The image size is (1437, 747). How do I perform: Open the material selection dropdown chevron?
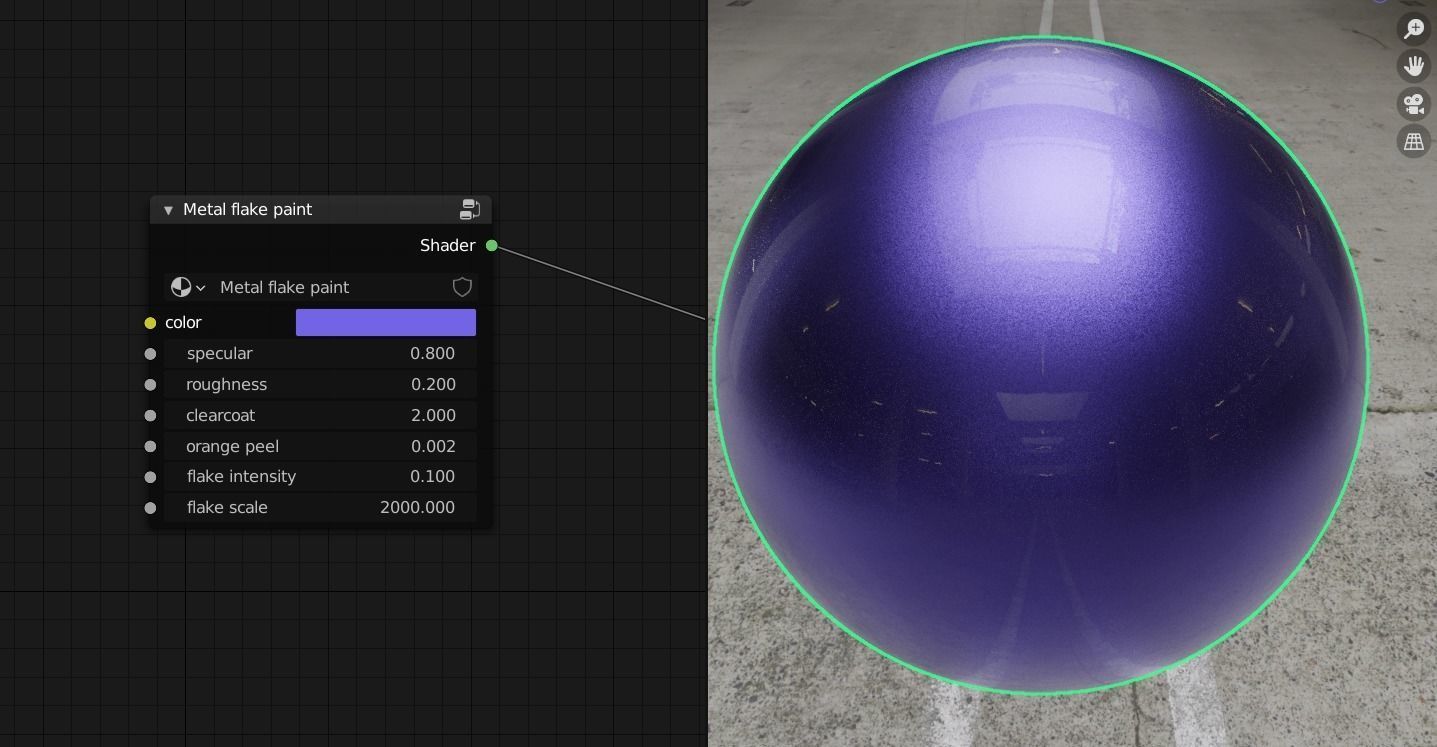pos(200,287)
